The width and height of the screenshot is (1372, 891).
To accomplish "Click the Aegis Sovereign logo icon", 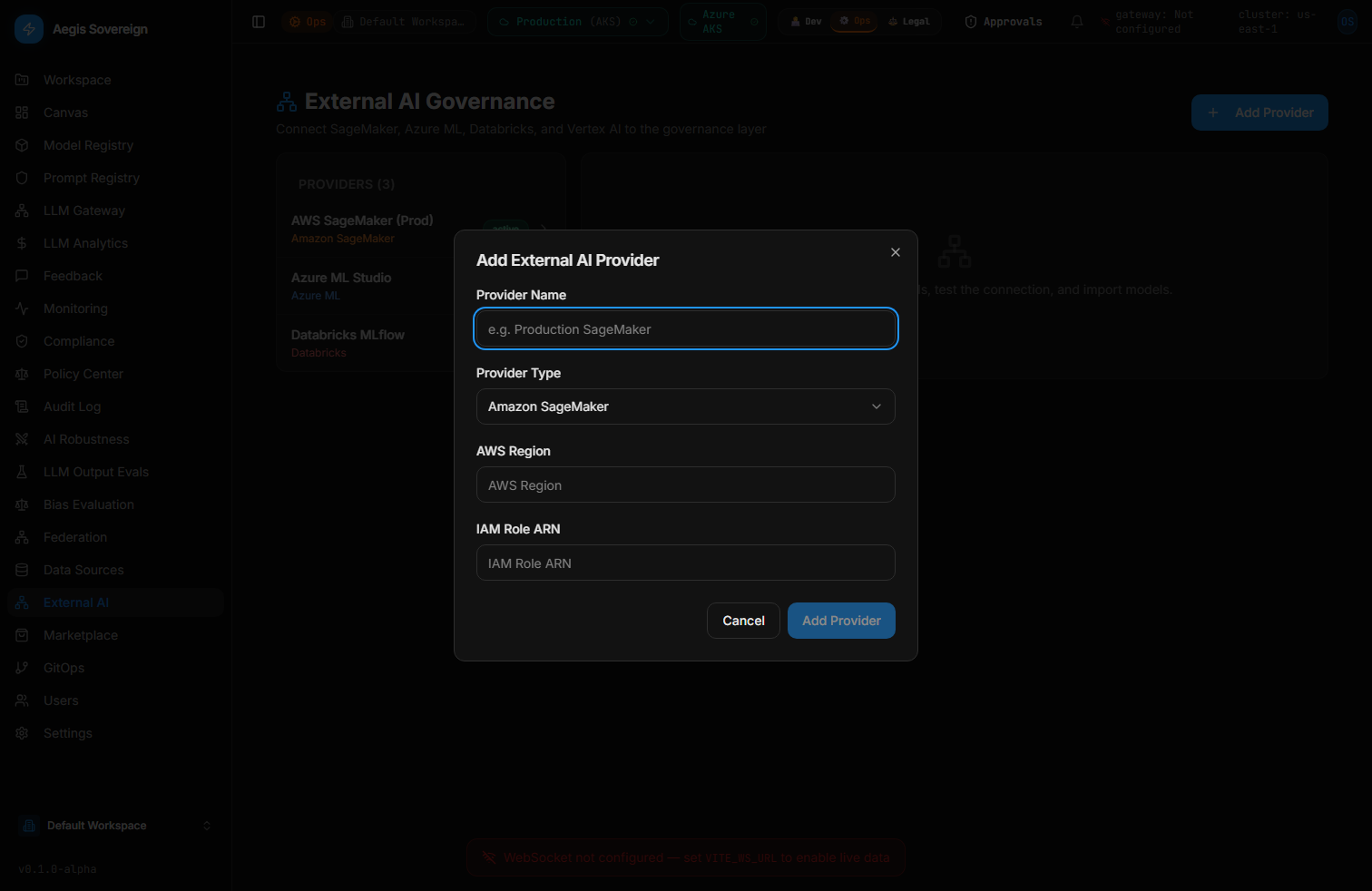I will [x=29, y=29].
